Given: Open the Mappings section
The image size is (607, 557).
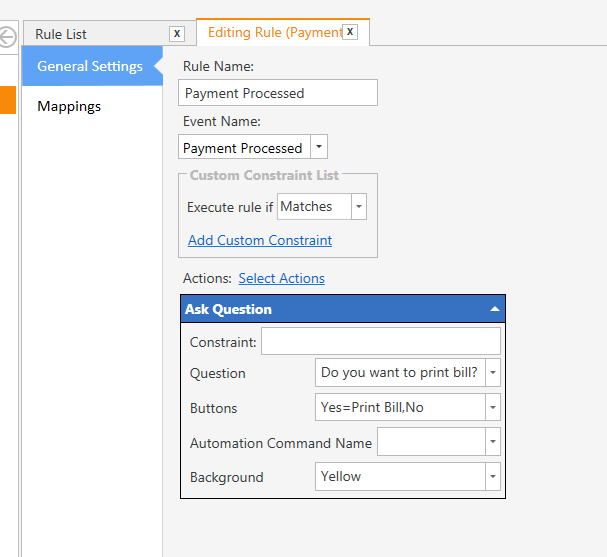Looking at the screenshot, I should tap(69, 106).
